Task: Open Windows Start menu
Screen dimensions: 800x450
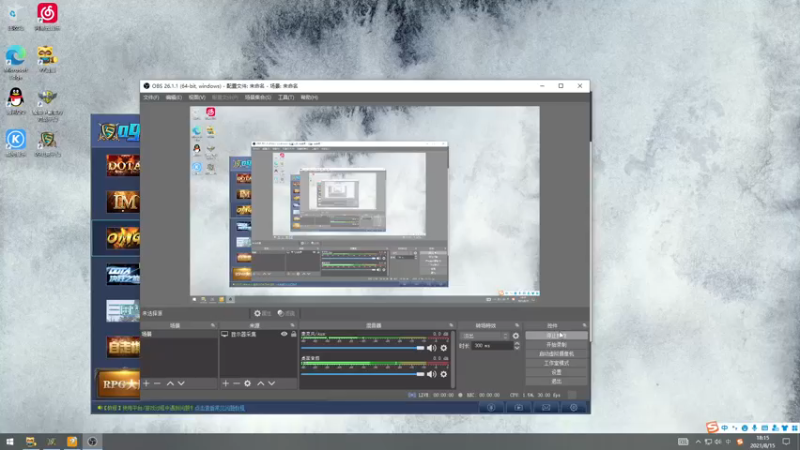Action: [10, 441]
